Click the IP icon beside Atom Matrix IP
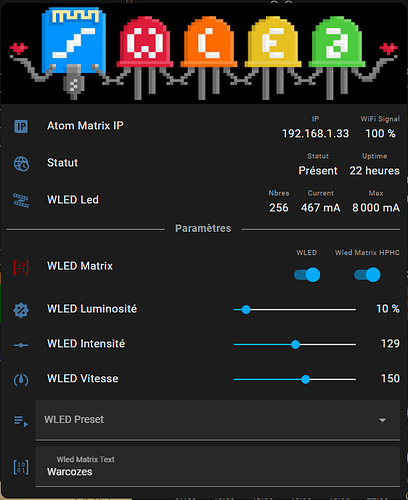The height and width of the screenshot is (500, 408). coord(21,126)
